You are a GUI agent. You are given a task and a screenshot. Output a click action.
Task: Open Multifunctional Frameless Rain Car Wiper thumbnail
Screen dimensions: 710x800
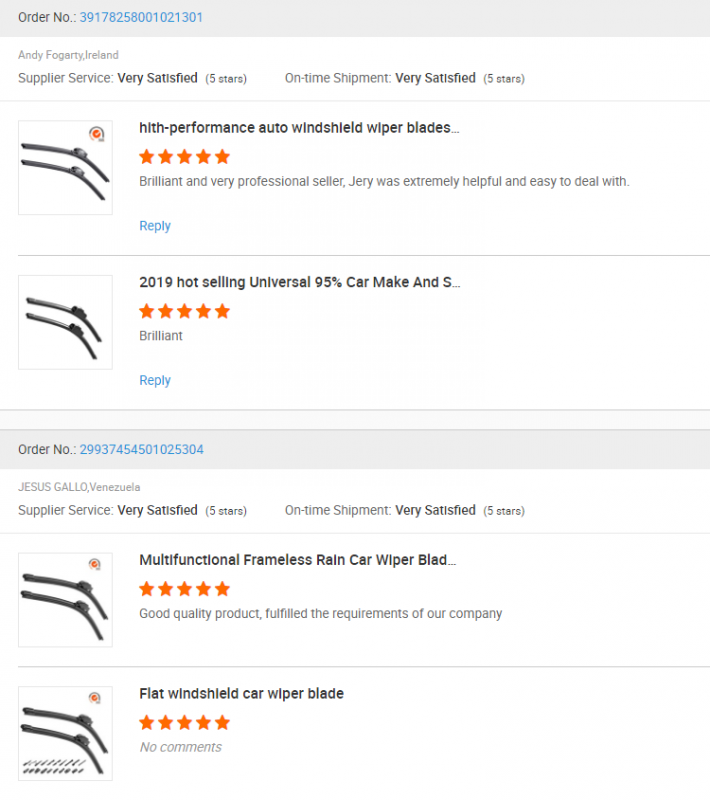pos(65,600)
